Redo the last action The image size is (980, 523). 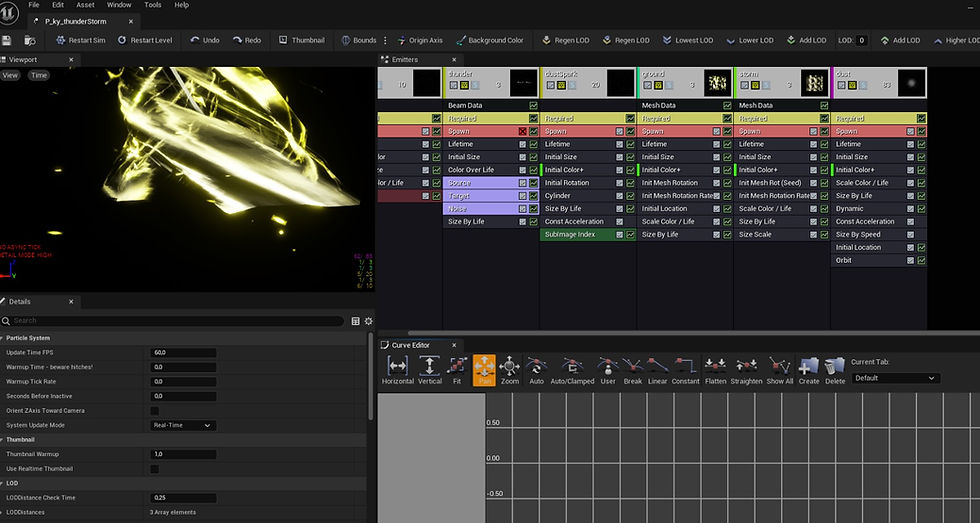247,40
